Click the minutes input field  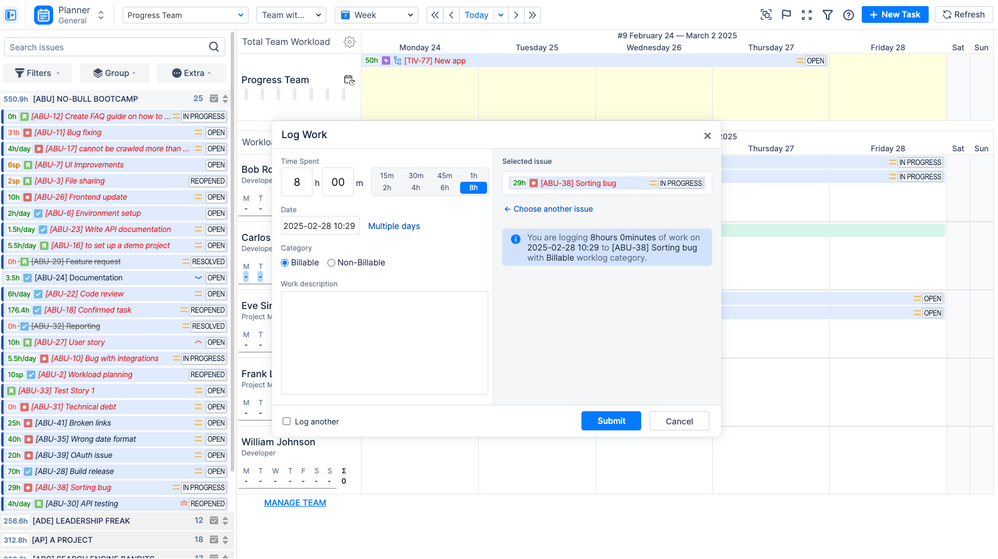tap(338, 183)
